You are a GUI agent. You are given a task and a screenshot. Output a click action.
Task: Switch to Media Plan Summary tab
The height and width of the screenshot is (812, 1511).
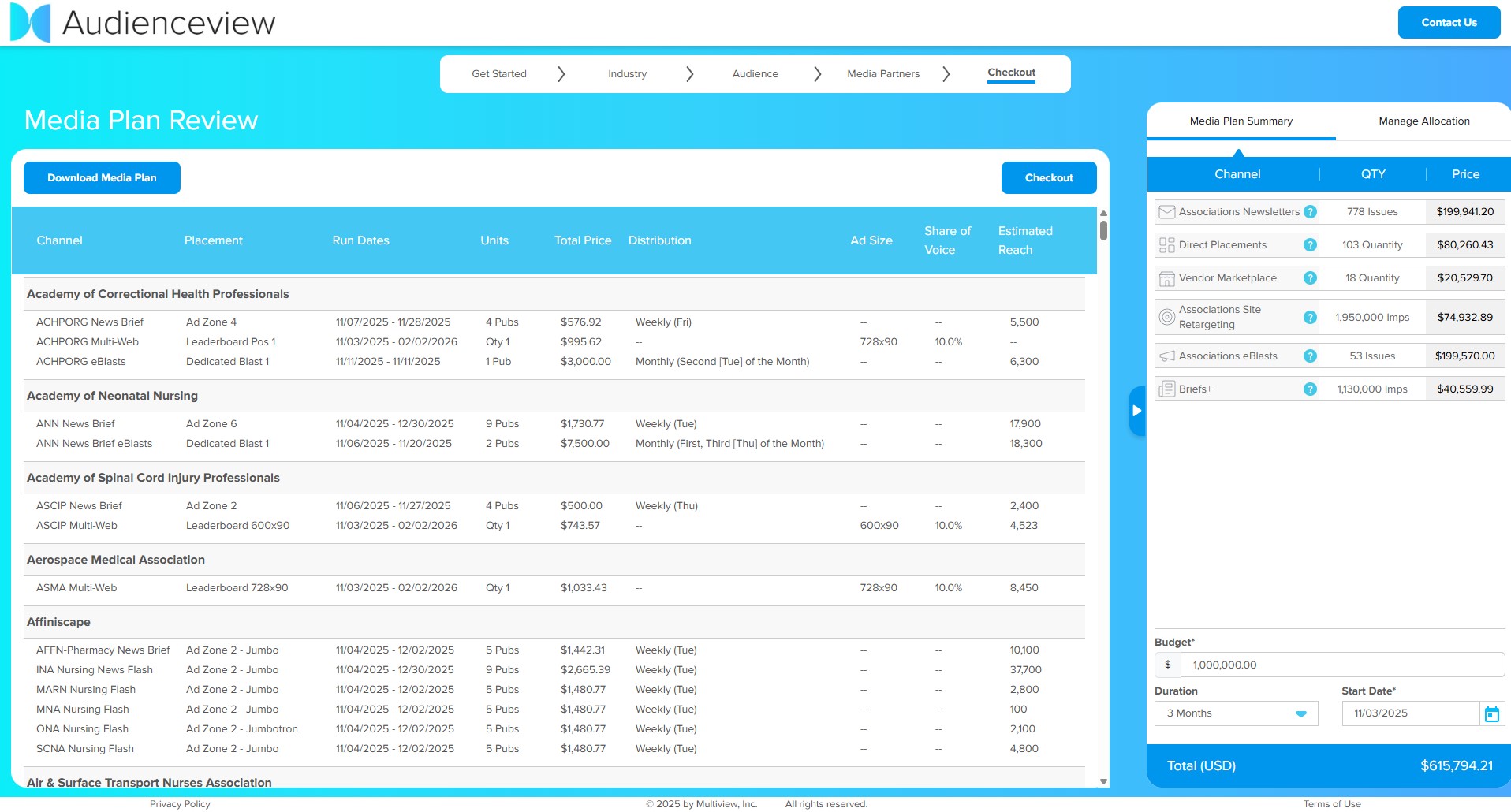(x=1241, y=121)
